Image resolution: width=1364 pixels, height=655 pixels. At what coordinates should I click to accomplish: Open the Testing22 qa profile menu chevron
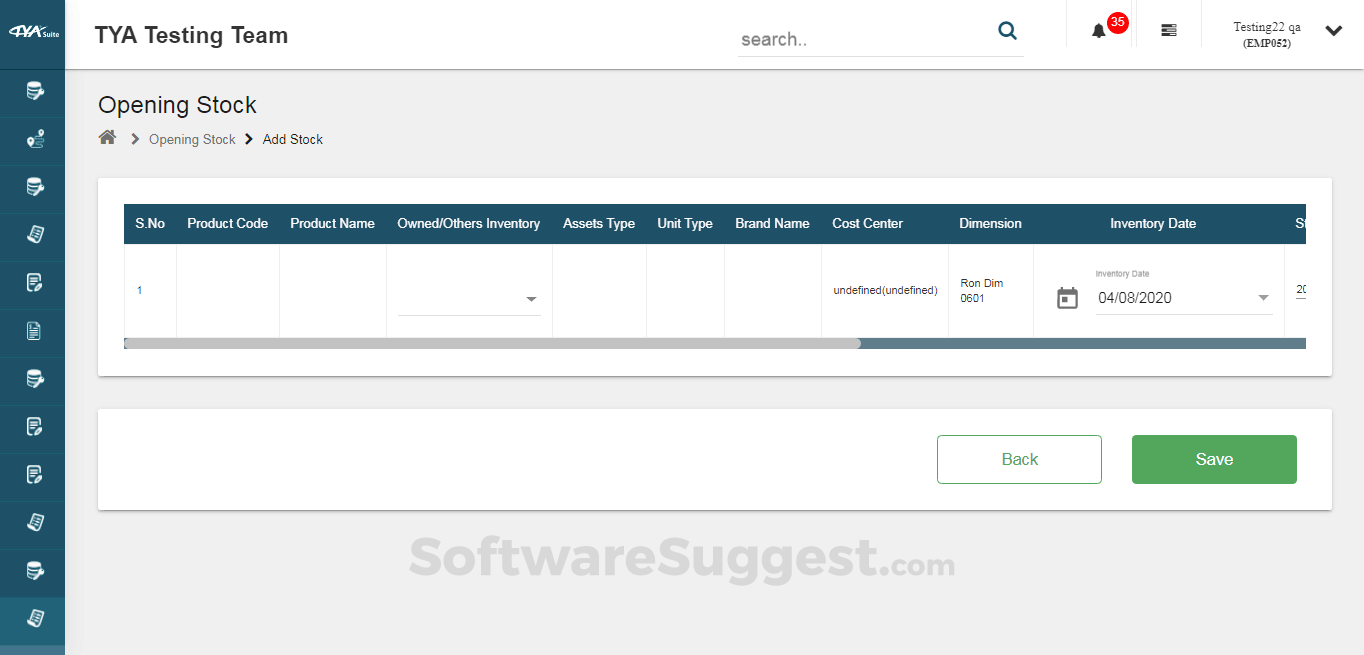click(1334, 31)
